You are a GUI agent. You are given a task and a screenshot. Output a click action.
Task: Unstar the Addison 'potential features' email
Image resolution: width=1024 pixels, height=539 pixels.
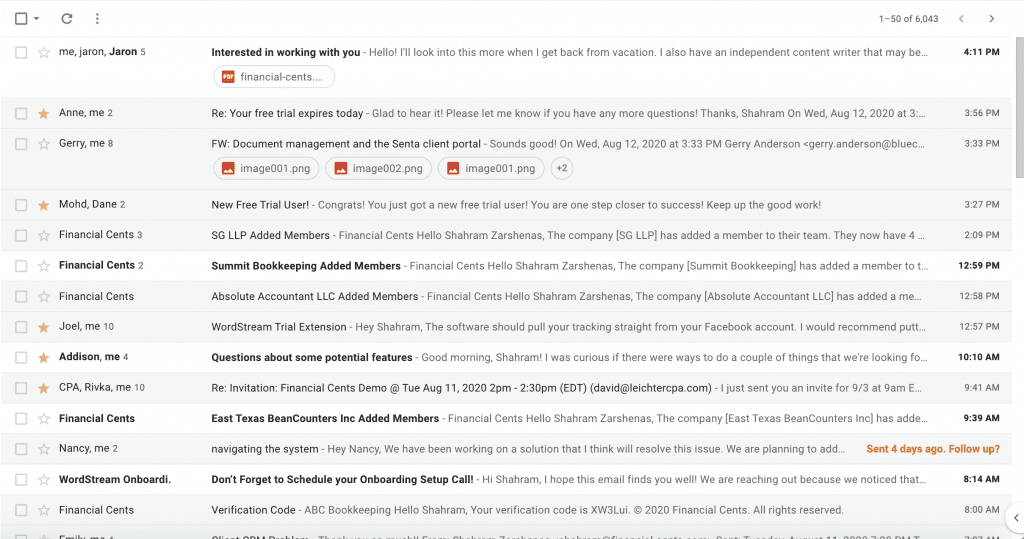pyautogui.click(x=44, y=357)
